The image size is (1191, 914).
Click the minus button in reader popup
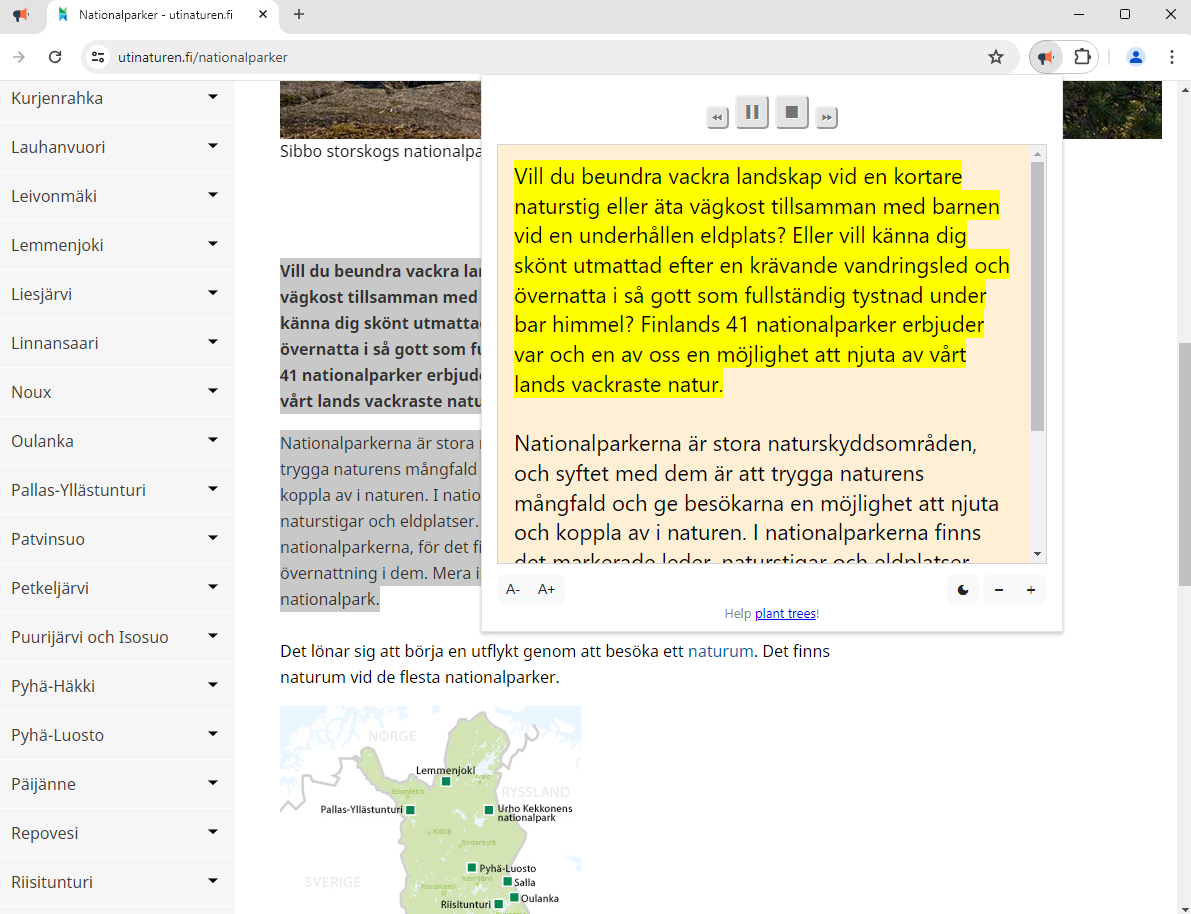point(999,590)
